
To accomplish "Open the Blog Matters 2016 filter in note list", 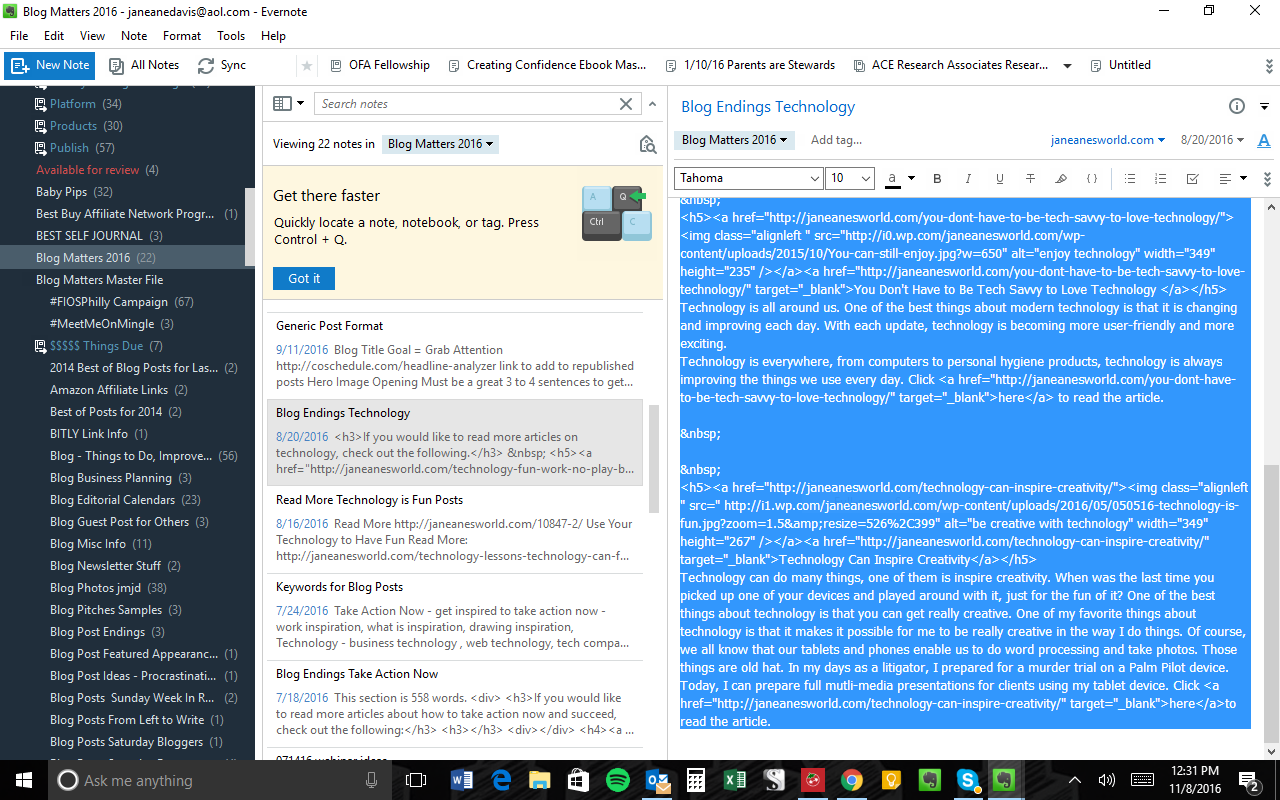I will click(x=441, y=144).
